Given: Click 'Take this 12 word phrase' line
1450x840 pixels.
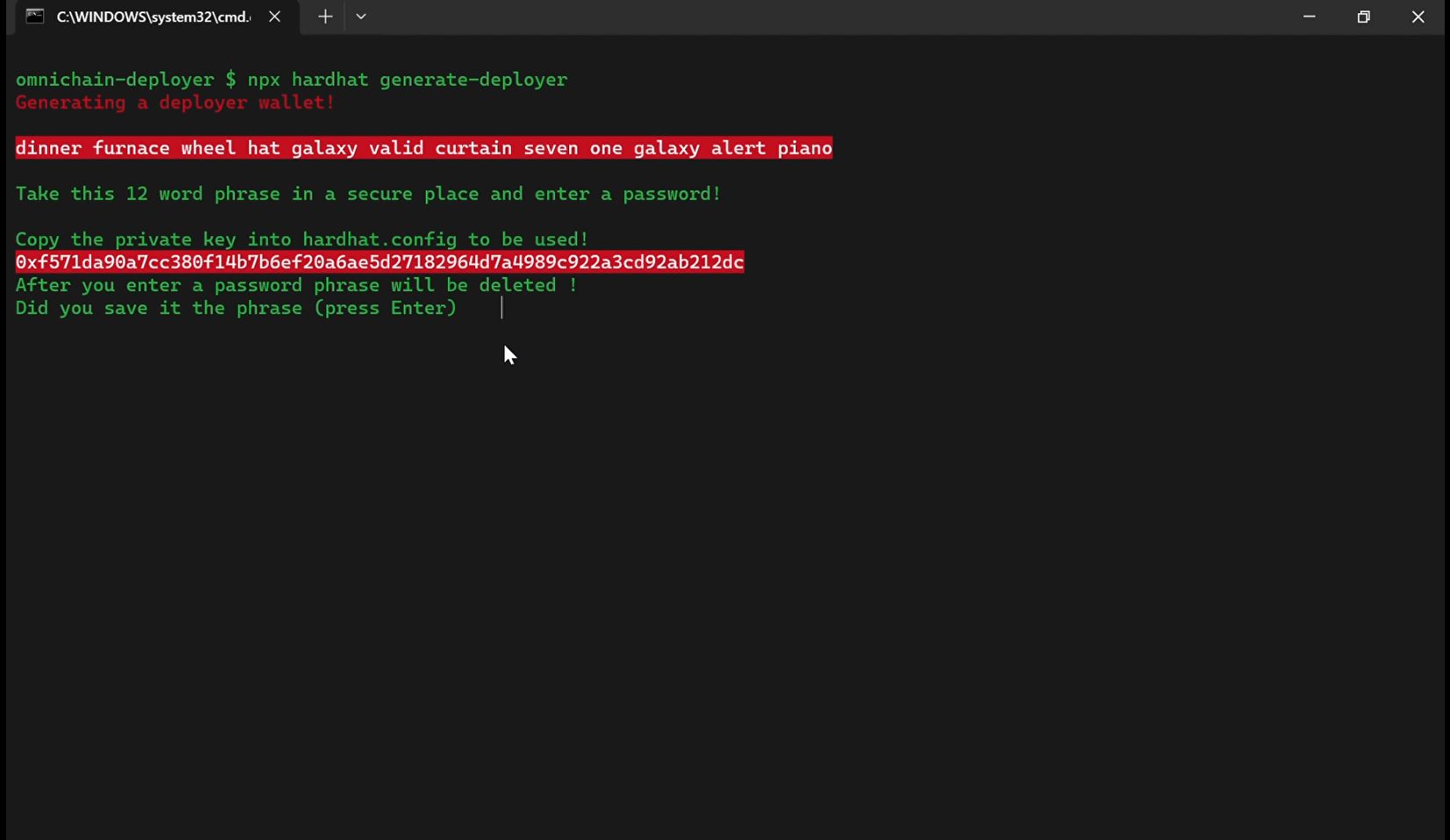Looking at the screenshot, I should tap(368, 193).
